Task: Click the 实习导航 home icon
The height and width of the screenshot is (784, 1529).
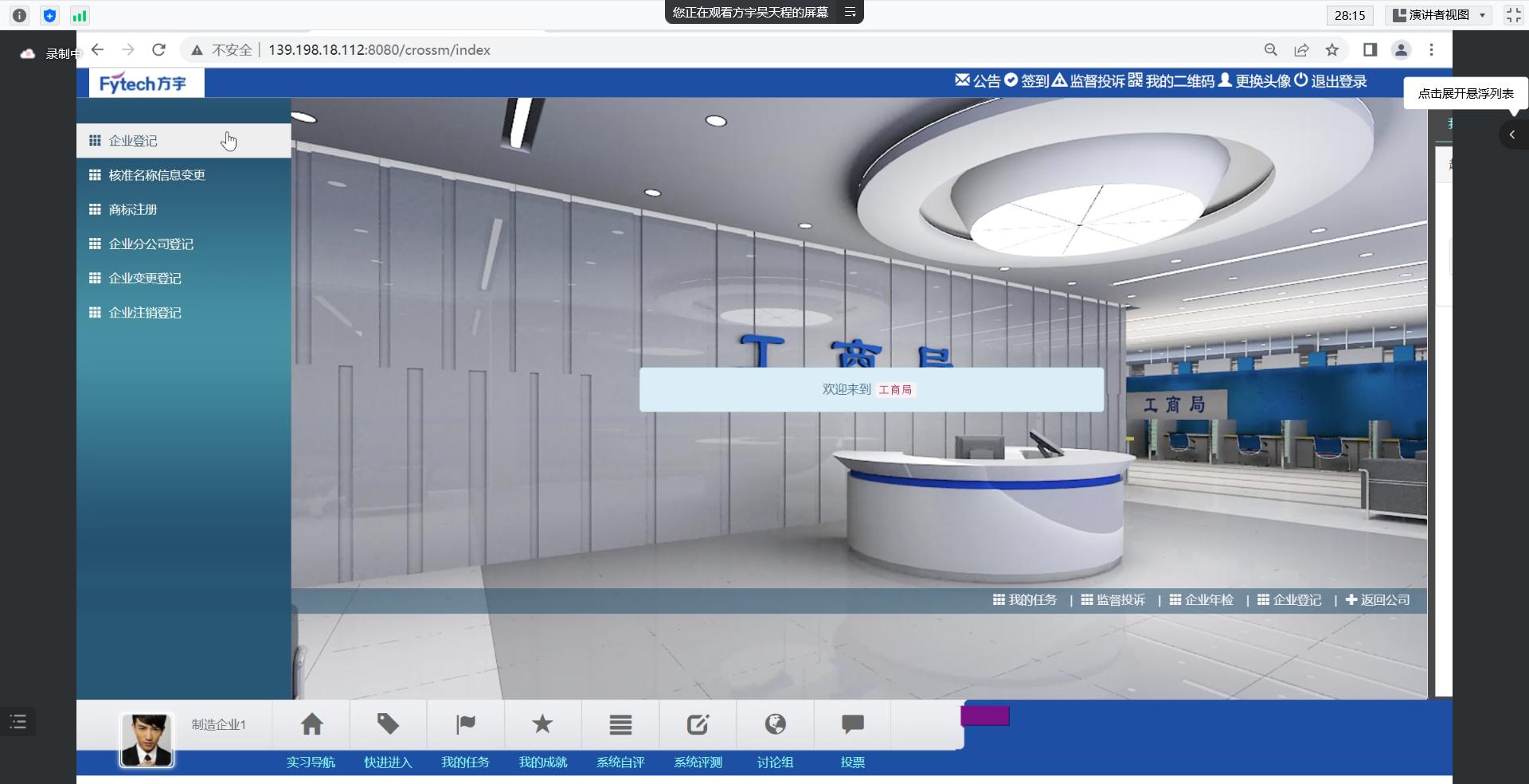Action: [311, 724]
